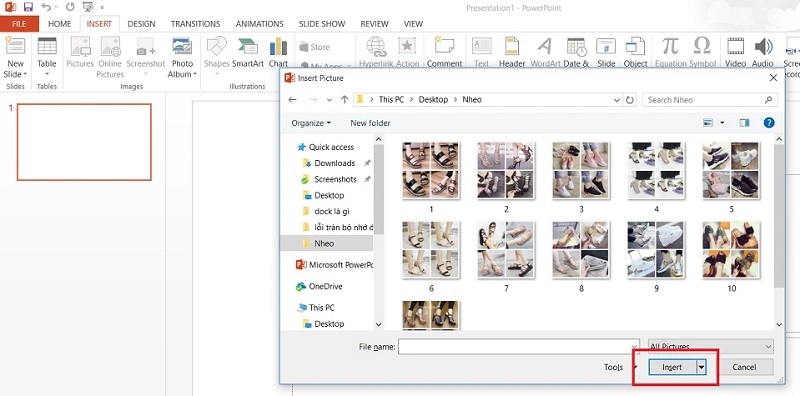Image resolution: width=800 pixels, height=396 pixels.
Task: Select image thumbnail named 8
Action: click(581, 256)
